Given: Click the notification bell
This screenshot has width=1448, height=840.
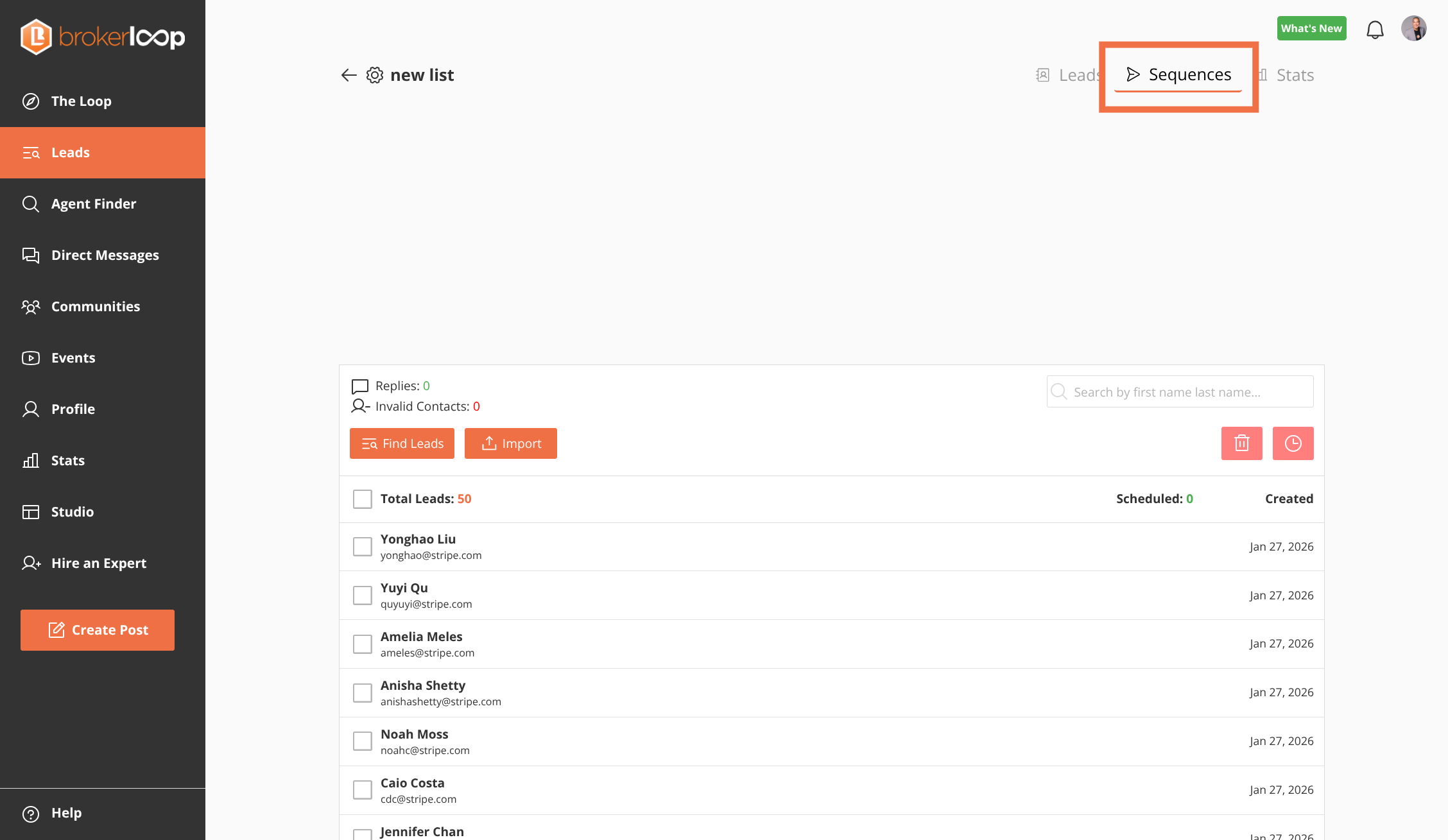Looking at the screenshot, I should click(1375, 28).
